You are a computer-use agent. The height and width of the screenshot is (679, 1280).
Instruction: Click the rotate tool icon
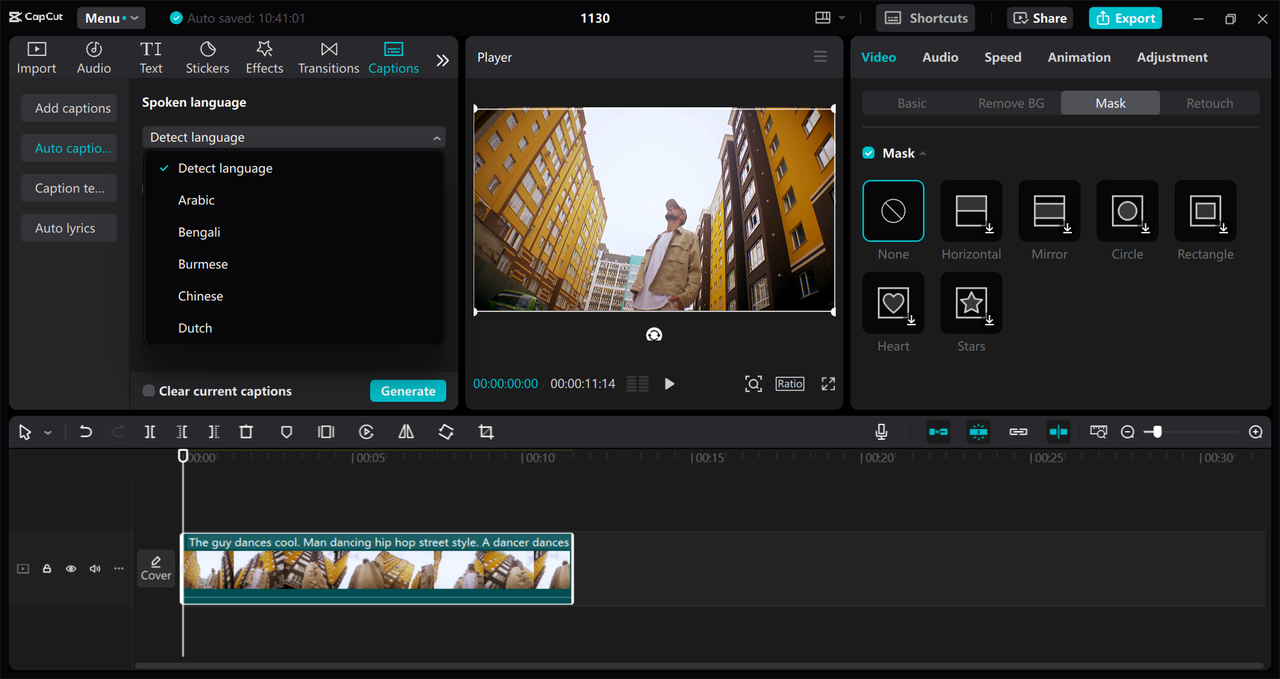coord(446,432)
